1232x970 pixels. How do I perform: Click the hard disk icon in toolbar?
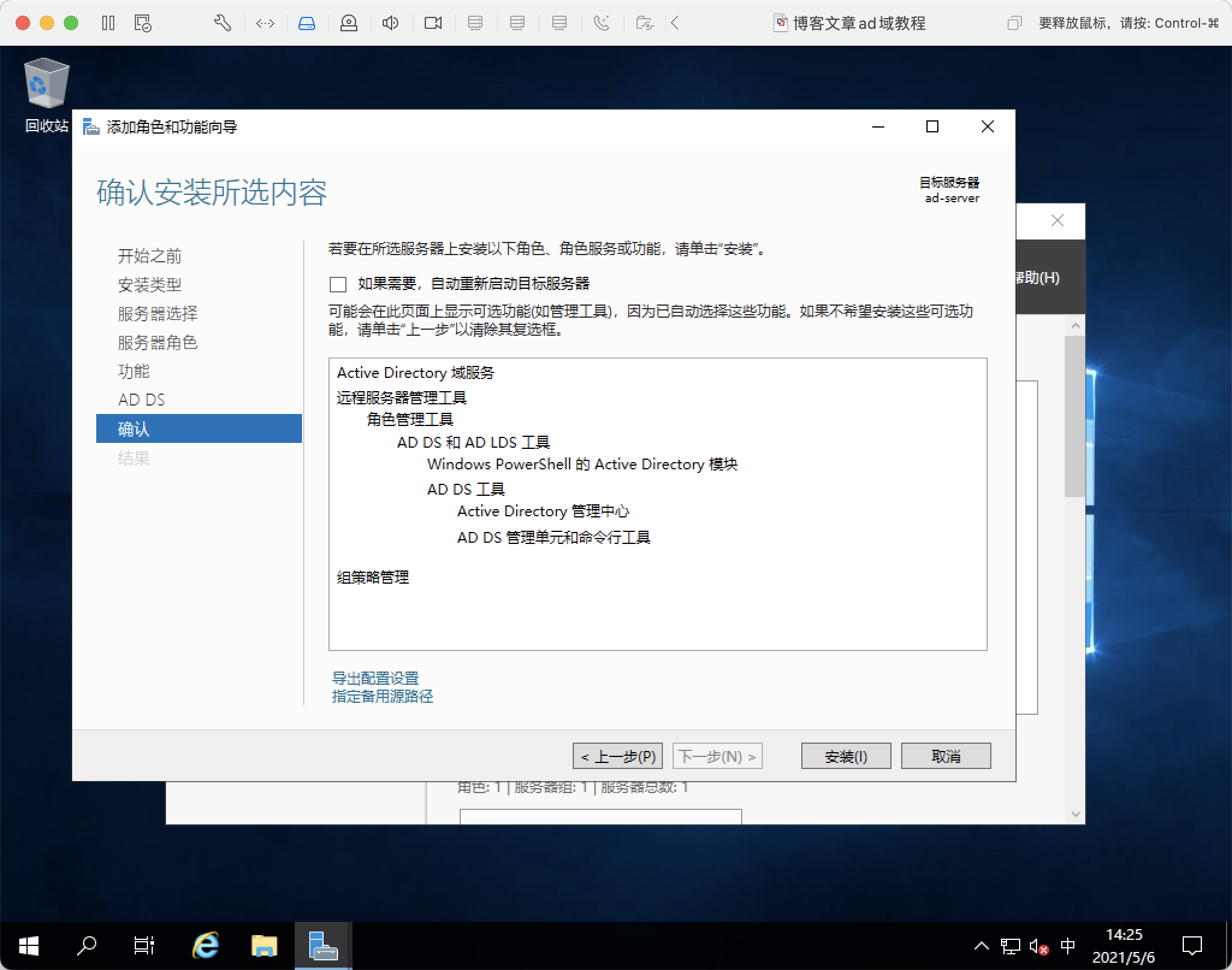click(307, 23)
